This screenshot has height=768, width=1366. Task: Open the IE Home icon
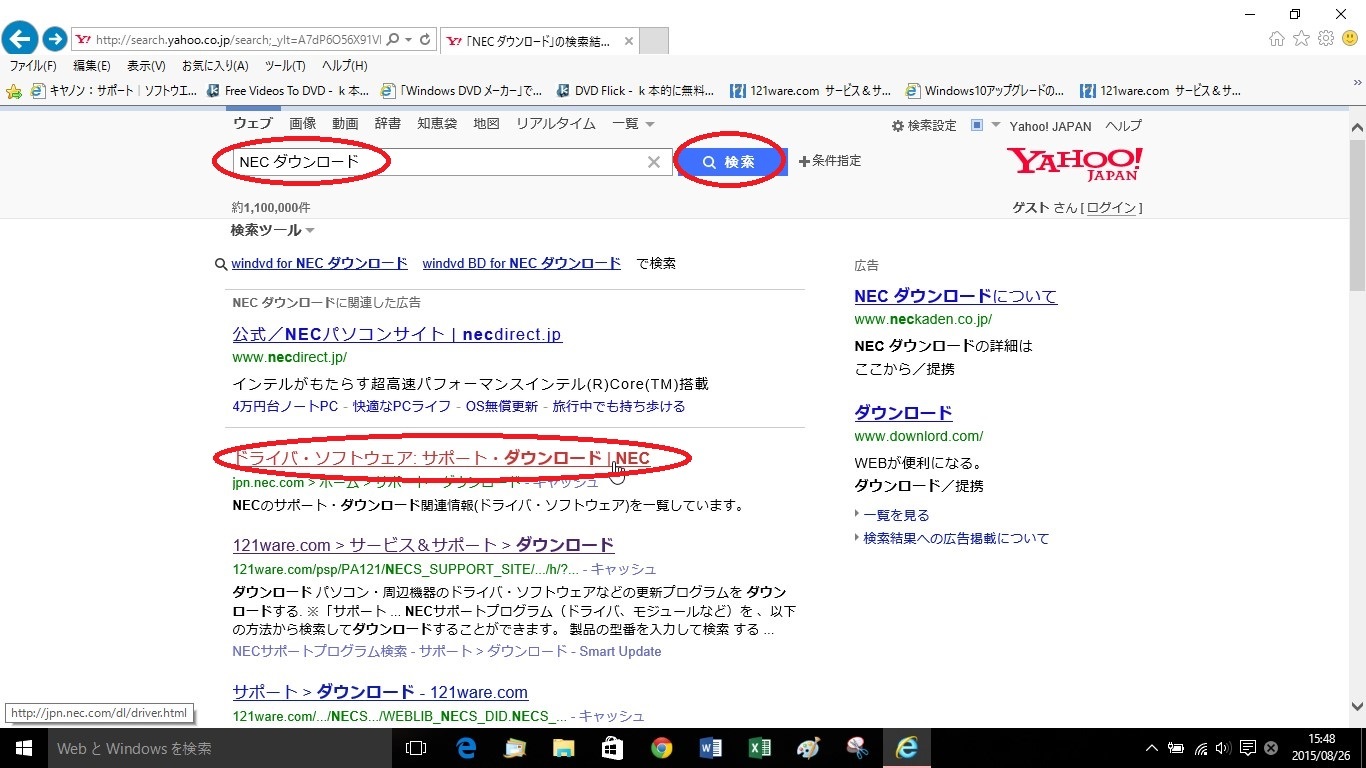[1277, 39]
